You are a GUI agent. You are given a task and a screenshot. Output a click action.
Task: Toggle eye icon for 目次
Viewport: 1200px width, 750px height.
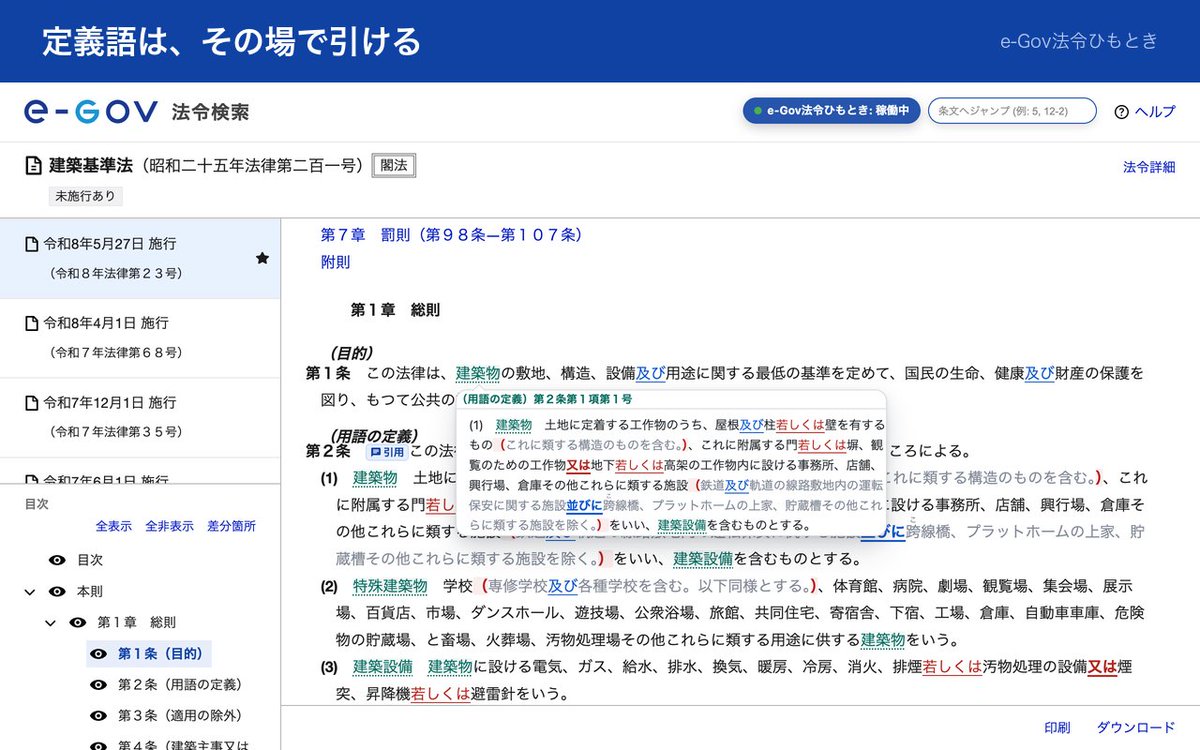tap(57, 560)
